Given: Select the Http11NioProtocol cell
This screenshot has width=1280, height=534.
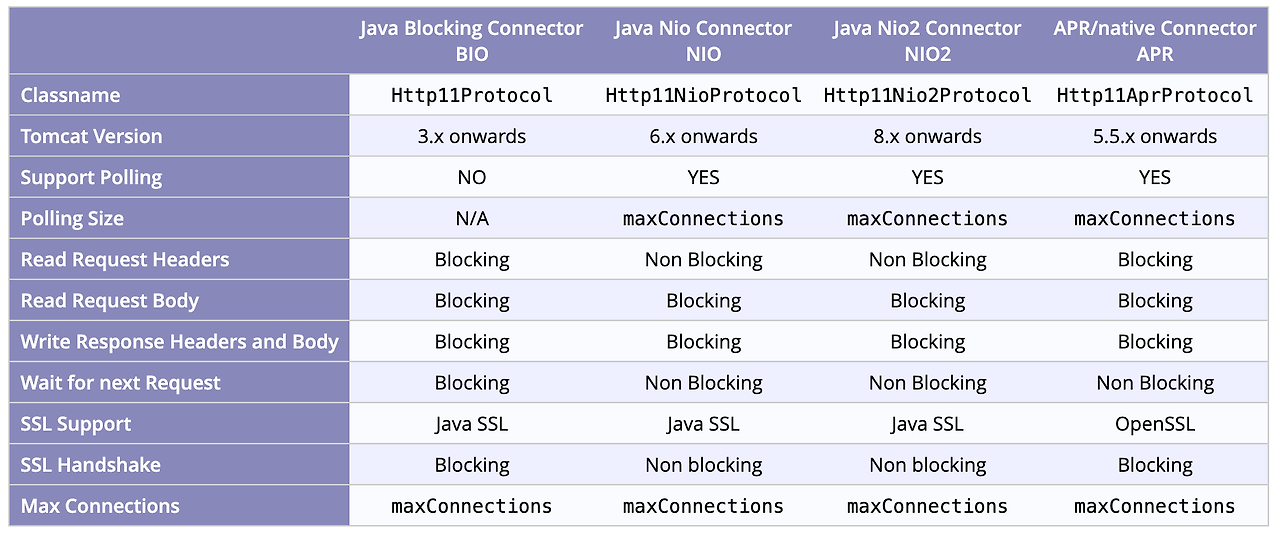Looking at the screenshot, I should (x=703, y=95).
